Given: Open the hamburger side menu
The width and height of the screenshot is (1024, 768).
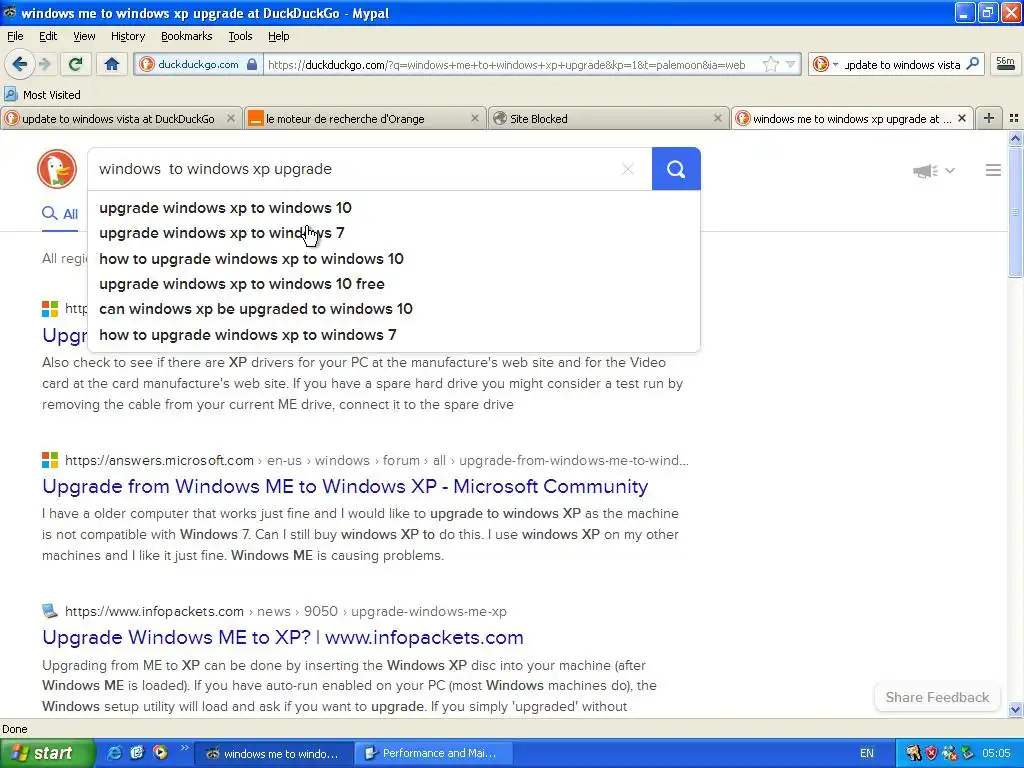Looking at the screenshot, I should [993, 170].
